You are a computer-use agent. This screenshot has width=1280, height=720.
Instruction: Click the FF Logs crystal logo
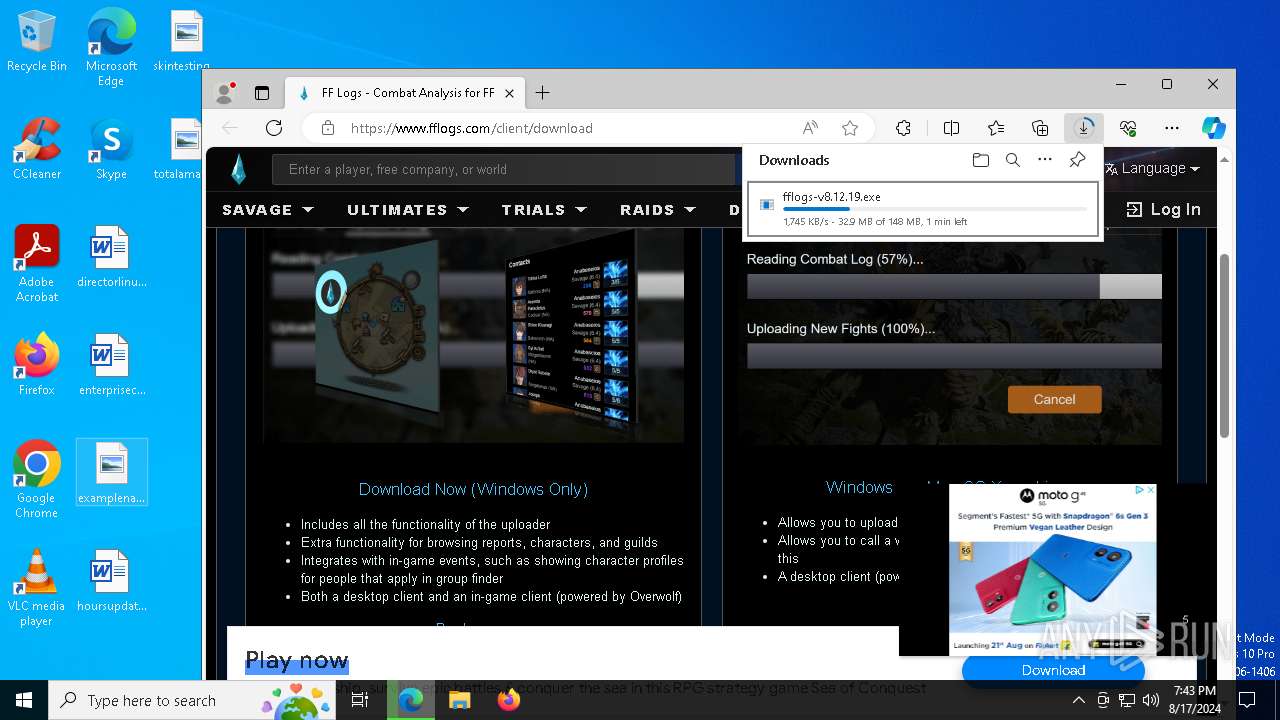click(238, 169)
